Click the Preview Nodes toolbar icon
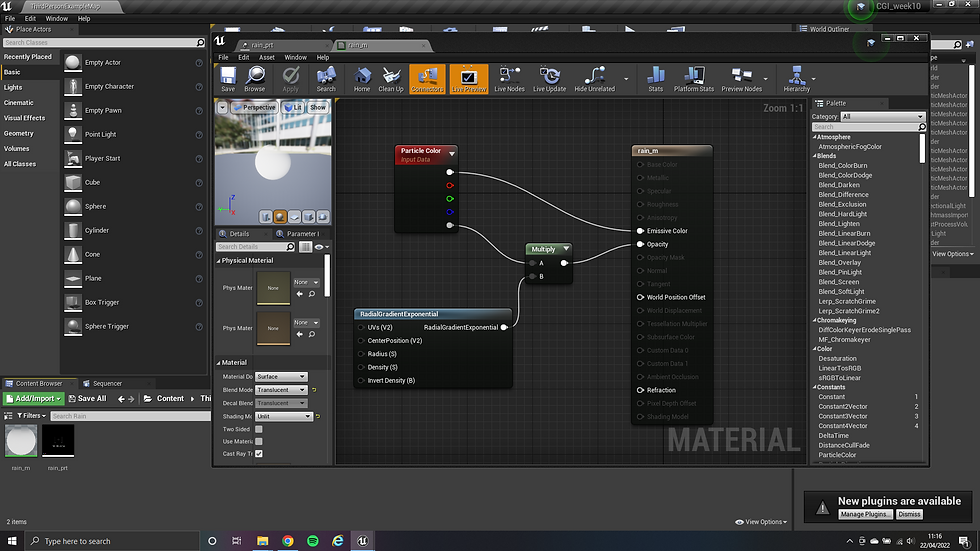This screenshot has width=980, height=551. (x=741, y=79)
